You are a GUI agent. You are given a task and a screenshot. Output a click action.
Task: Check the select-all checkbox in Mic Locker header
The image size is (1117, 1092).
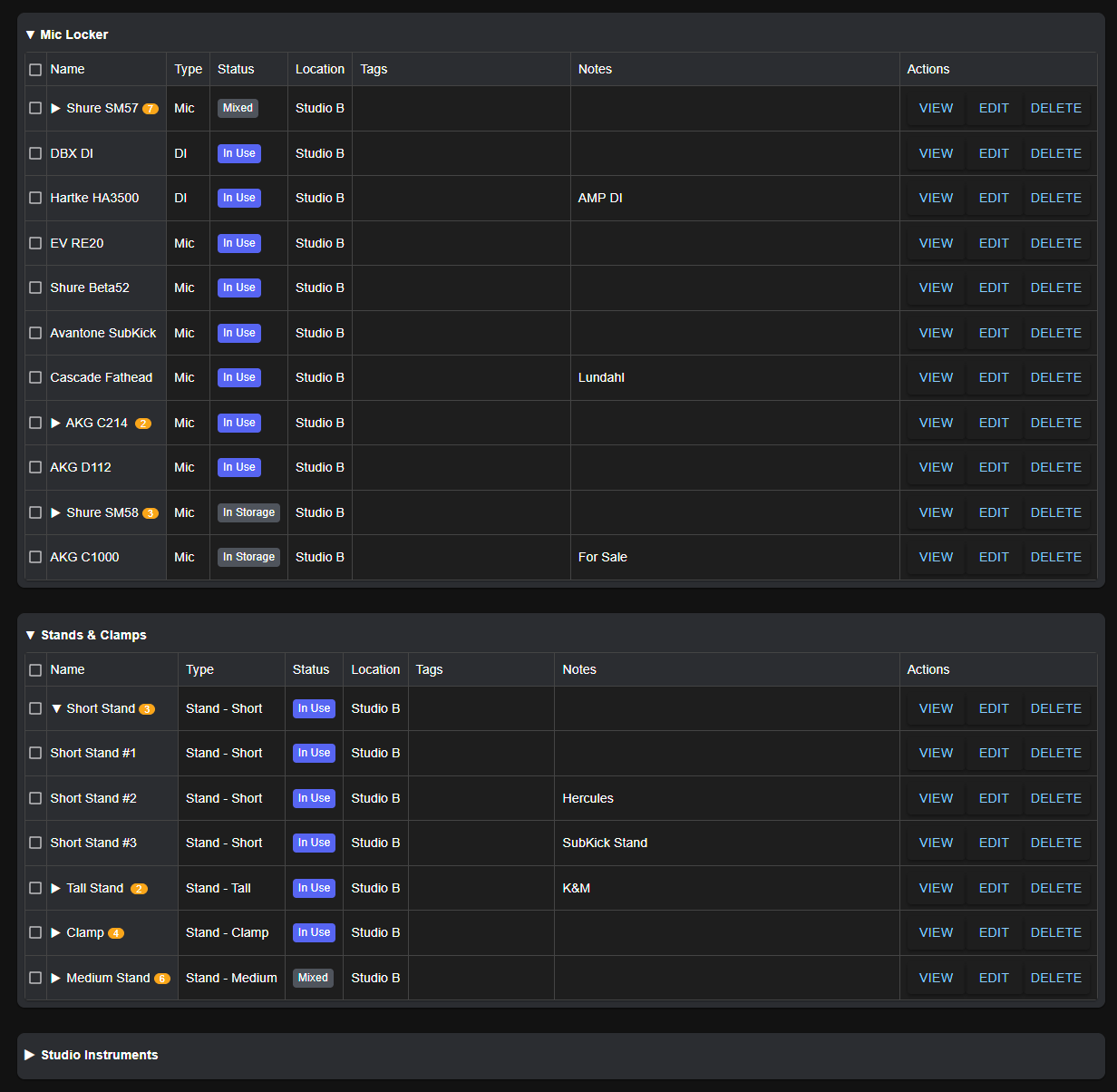(35, 69)
